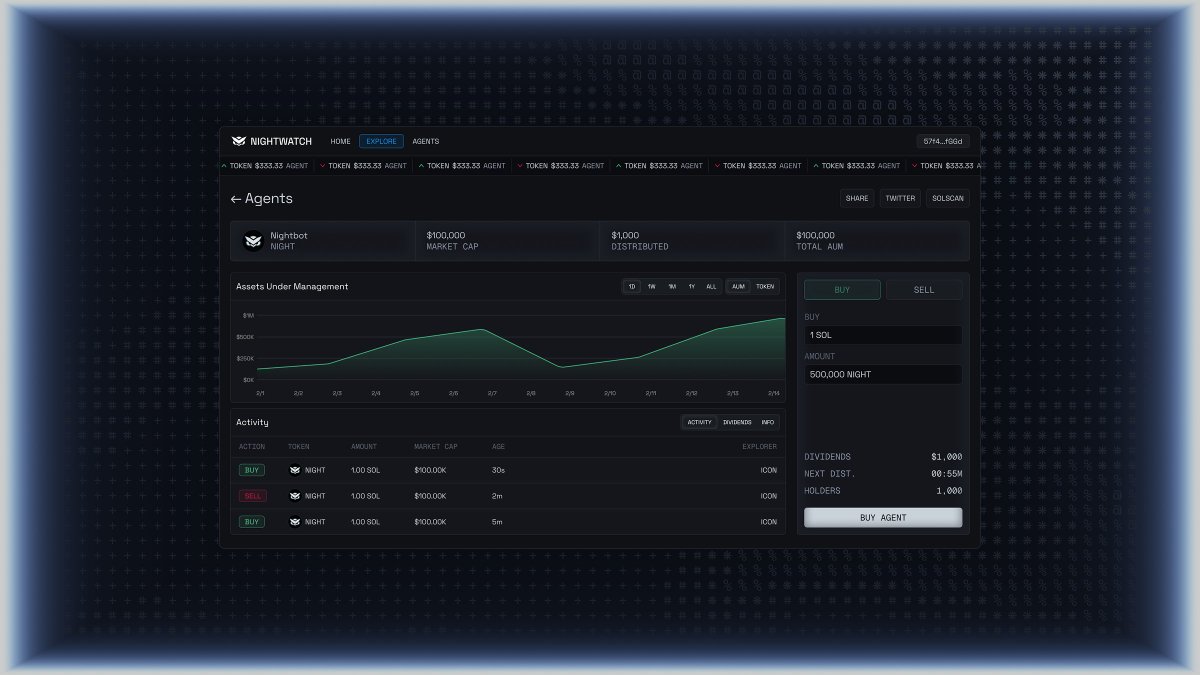This screenshot has width=1200, height=675.
Task: Set chart range to 1M
Action: click(x=672, y=287)
